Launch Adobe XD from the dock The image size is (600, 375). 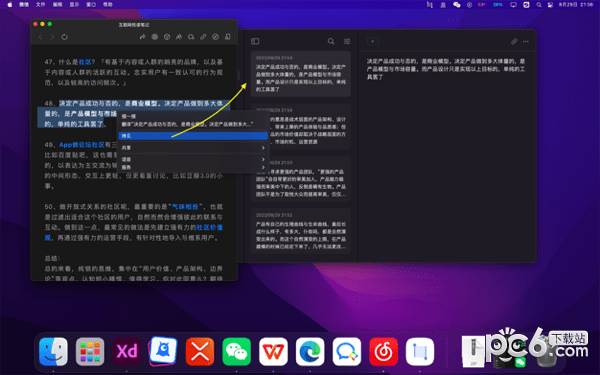(x=127, y=352)
